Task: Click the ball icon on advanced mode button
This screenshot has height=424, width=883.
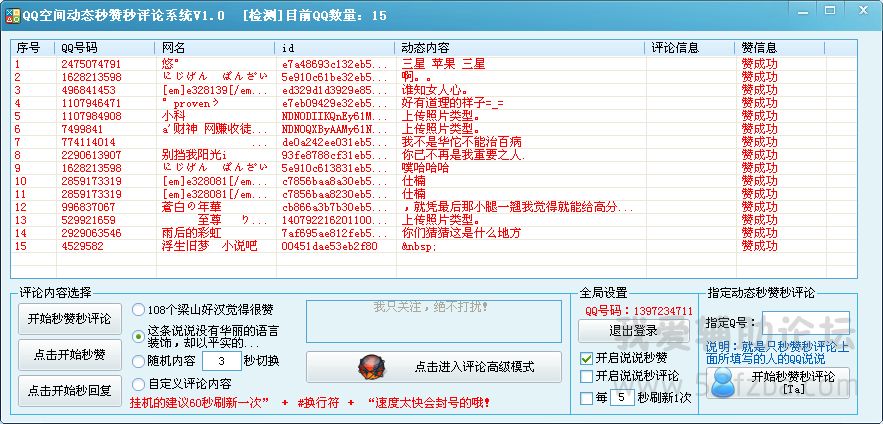Action: tap(372, 367)
